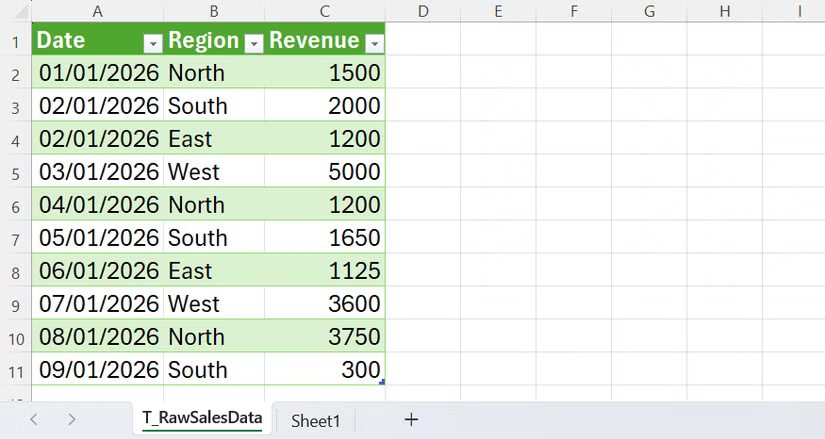825x439 pixels.
Task: Select the North cell in row 6
Action: click(214, 204)
